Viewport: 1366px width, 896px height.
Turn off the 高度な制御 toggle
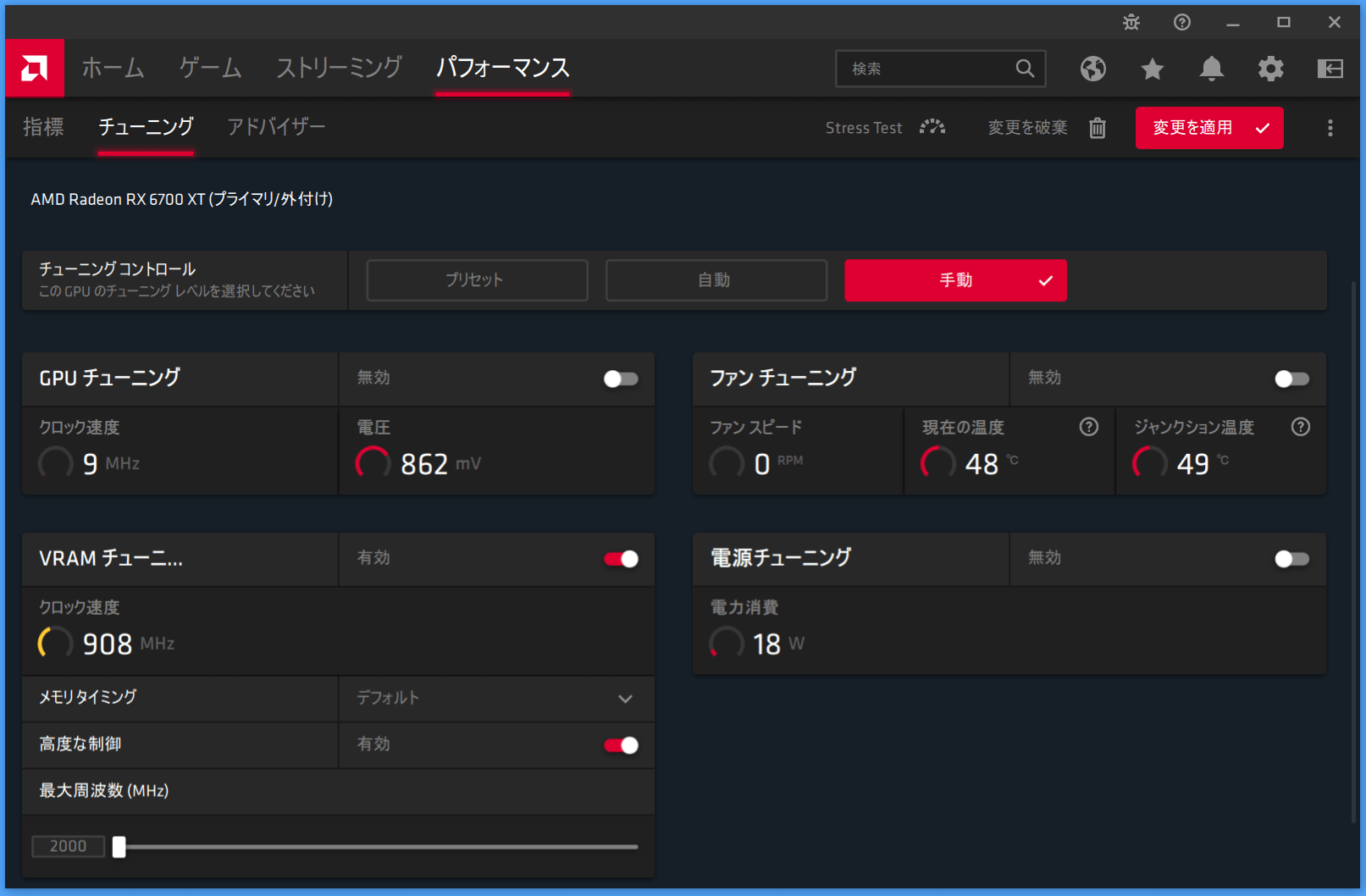coord(621,745)
